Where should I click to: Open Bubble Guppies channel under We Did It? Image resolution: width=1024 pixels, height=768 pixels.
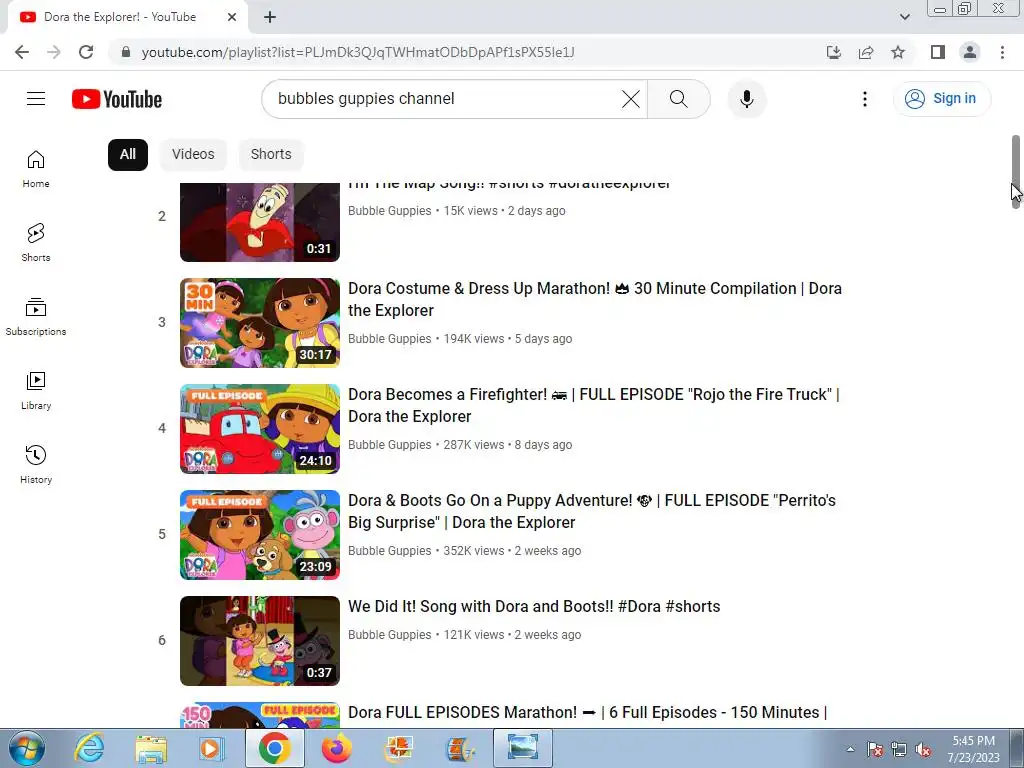(x=389, y=634)
